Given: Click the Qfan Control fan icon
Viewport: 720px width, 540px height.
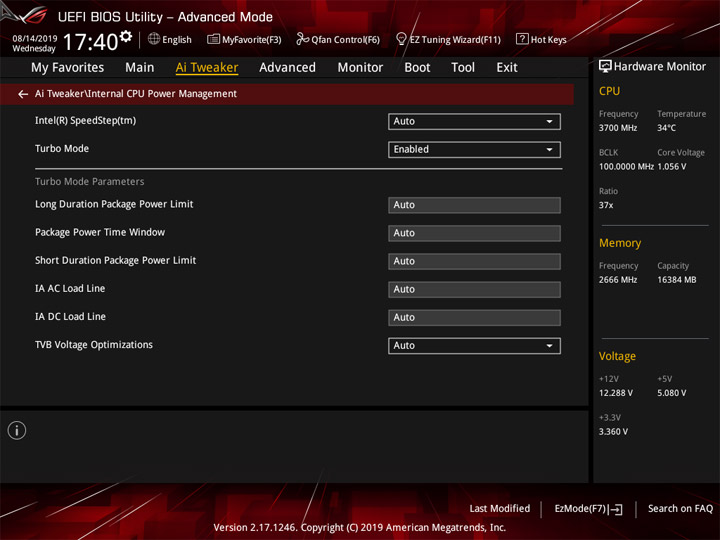Looking at the screenshot, I should 302,39.
